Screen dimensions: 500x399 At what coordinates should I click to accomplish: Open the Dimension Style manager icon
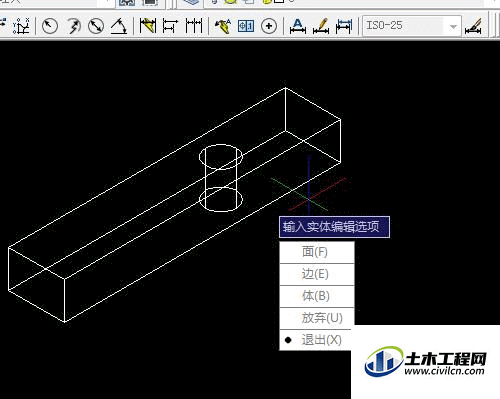tap(473, 26)
